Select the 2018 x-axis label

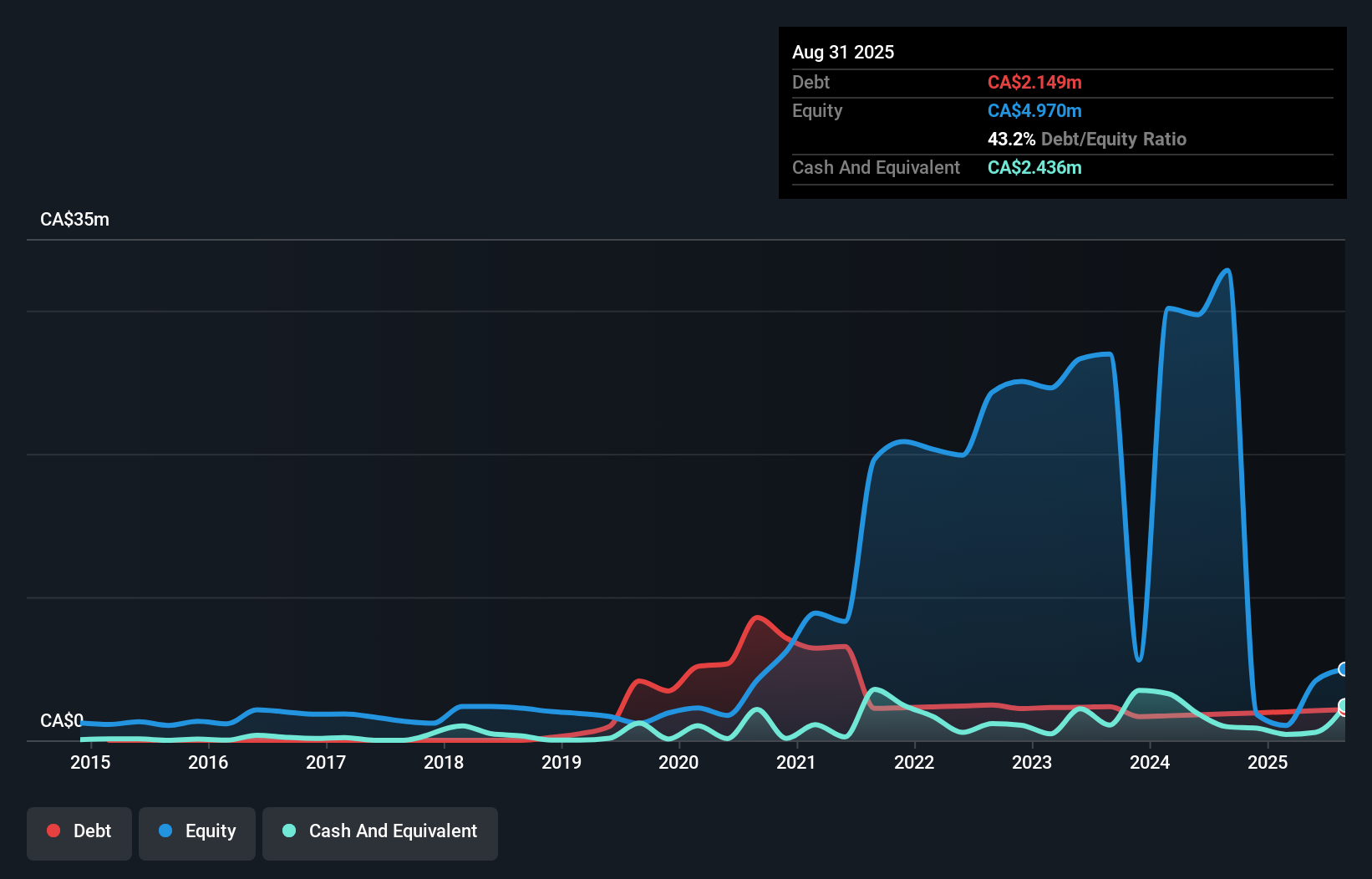click(x=444, y=762)
